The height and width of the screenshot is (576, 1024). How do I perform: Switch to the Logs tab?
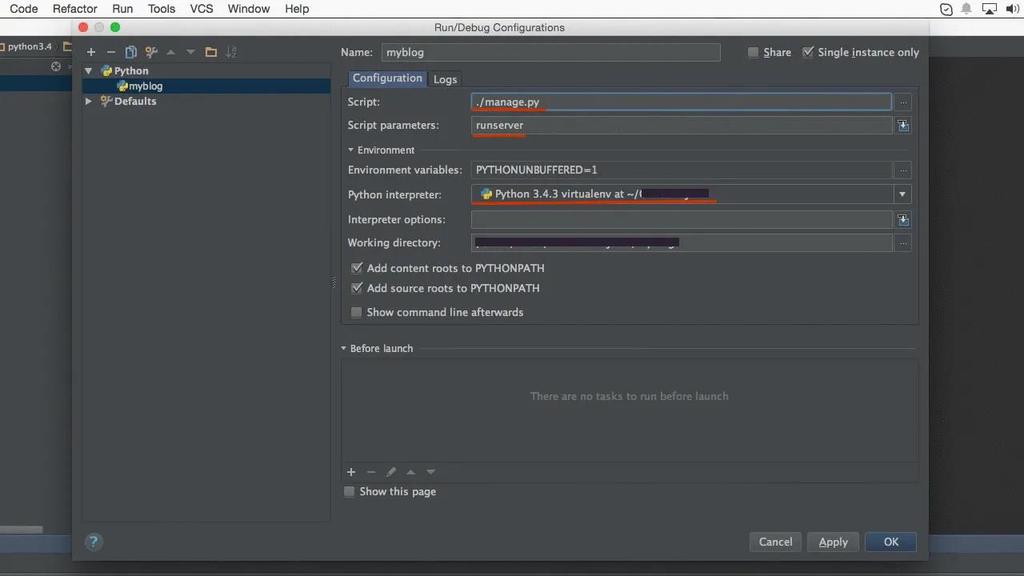tap(445, 78)
